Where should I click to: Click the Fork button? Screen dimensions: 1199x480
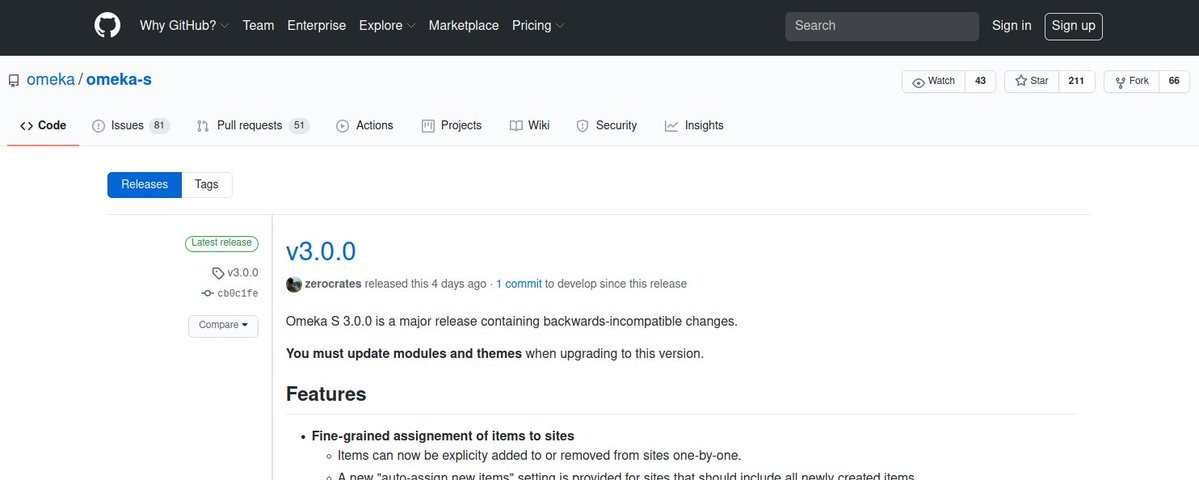click(x=1132, y=82)
